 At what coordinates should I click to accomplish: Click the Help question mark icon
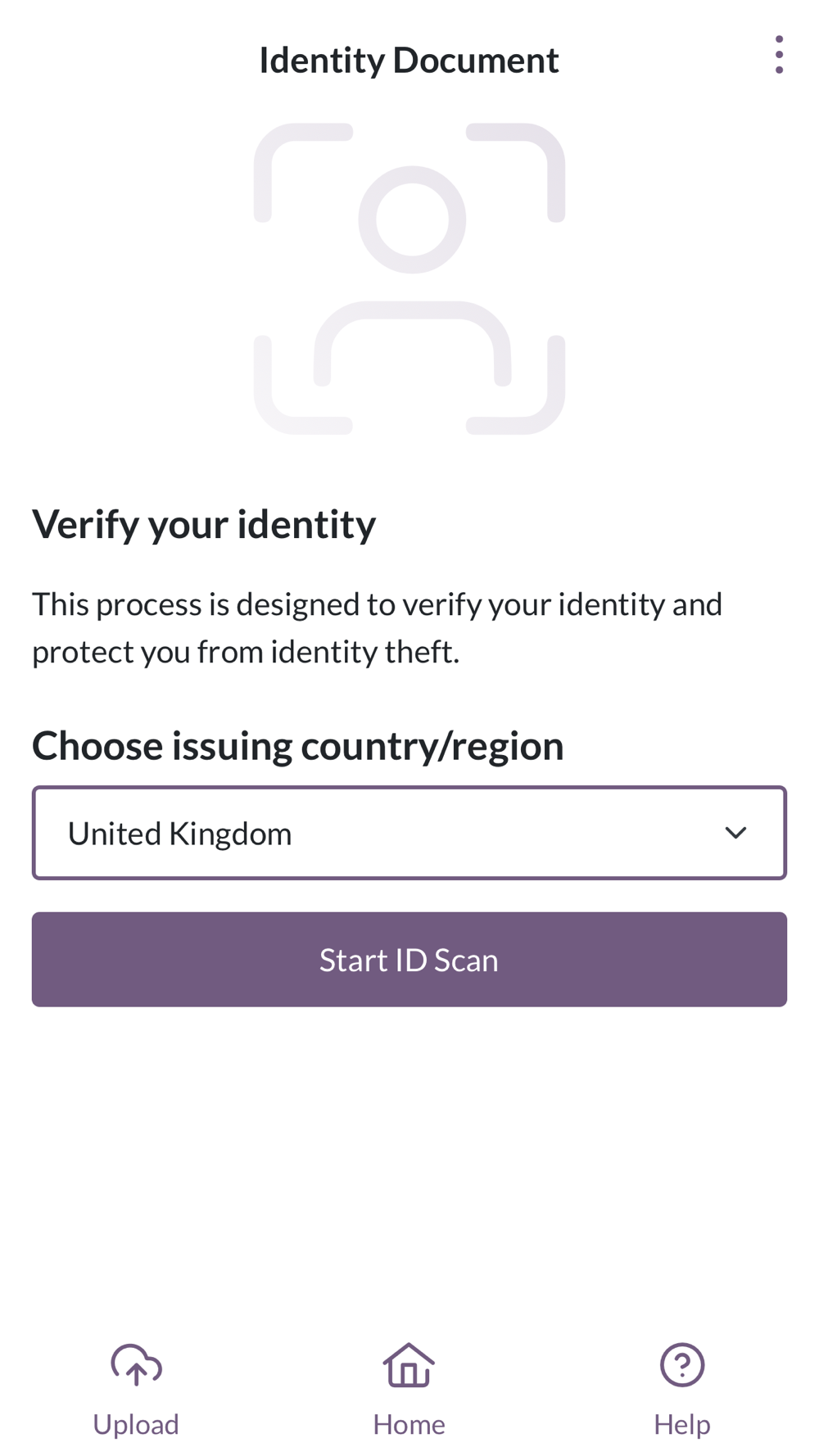[x=682, y=1365]
